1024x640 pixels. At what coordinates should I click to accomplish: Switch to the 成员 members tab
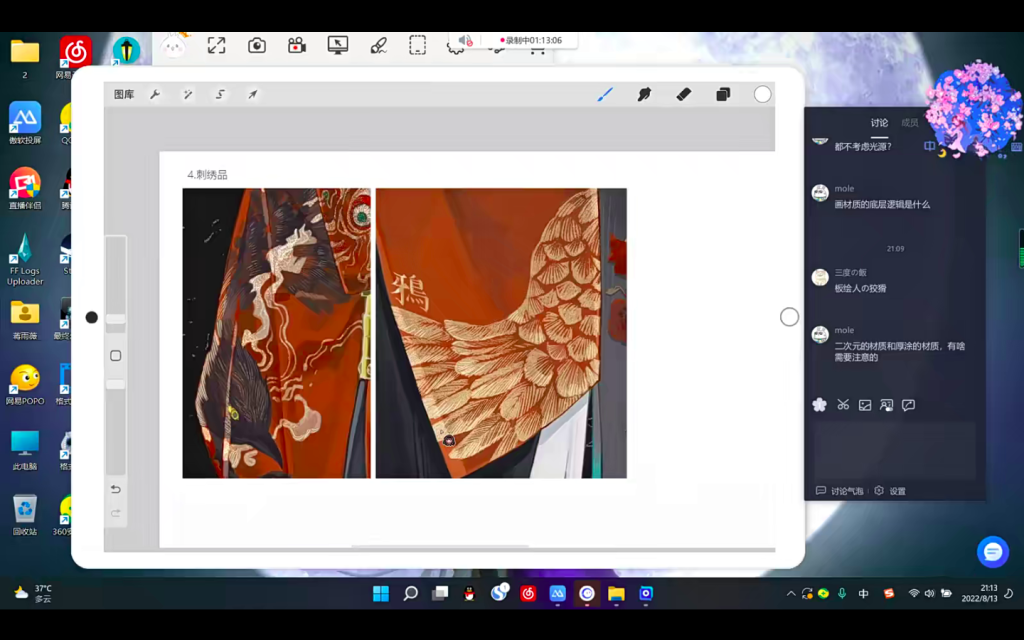pos(910,123)
